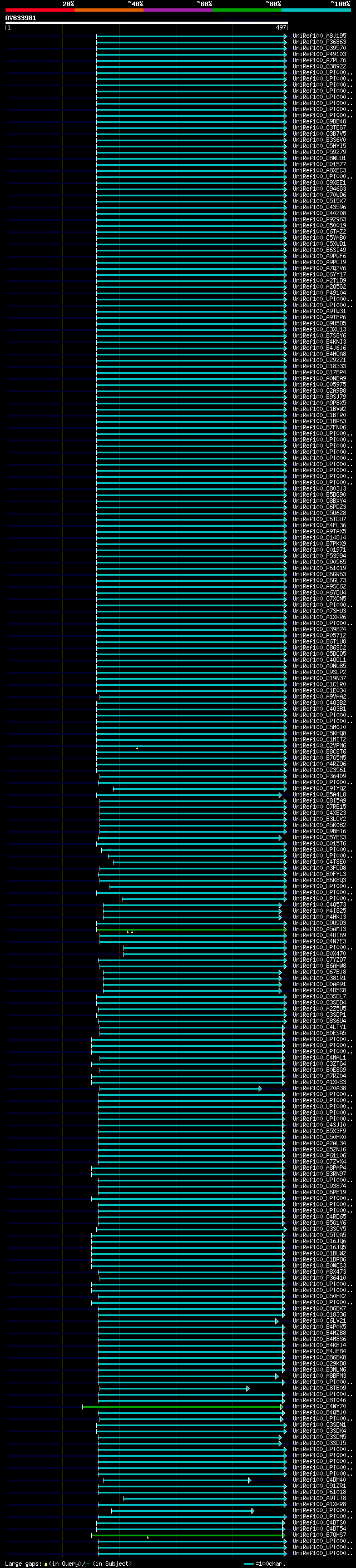This screenshot has width=356, height=1568.
Task: Click the UniRef100_Q3SDI5 hit label
Action: tap(319, 1443)
